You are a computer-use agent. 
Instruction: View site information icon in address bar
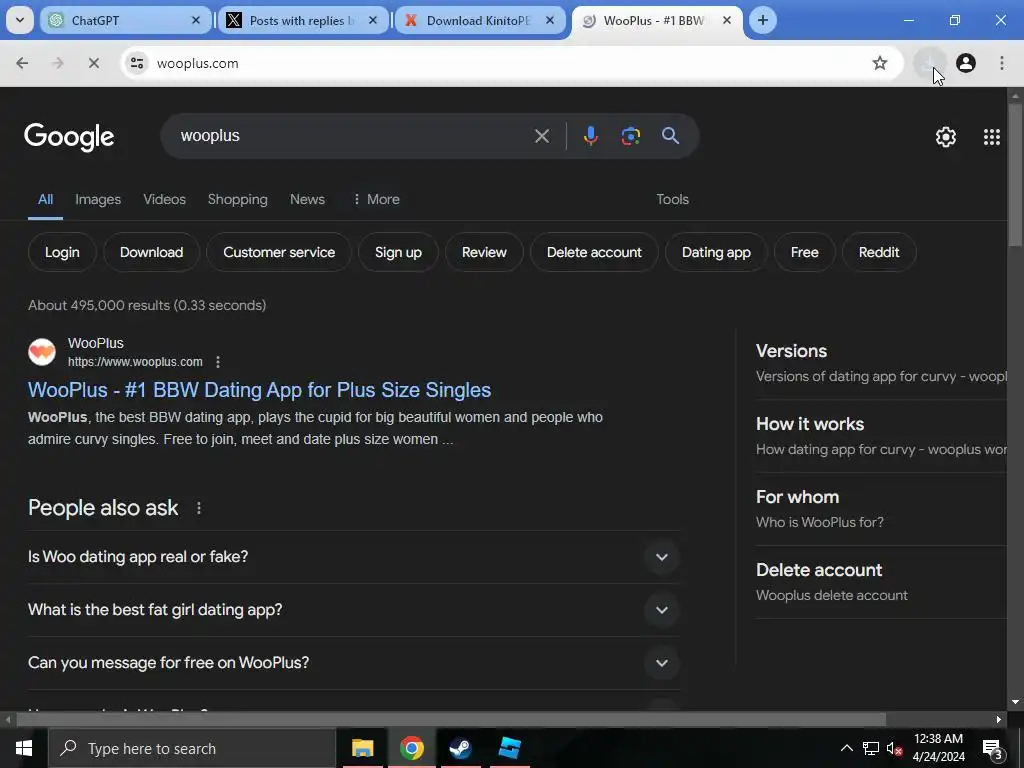pyautogui.click(x=137, y=63)
